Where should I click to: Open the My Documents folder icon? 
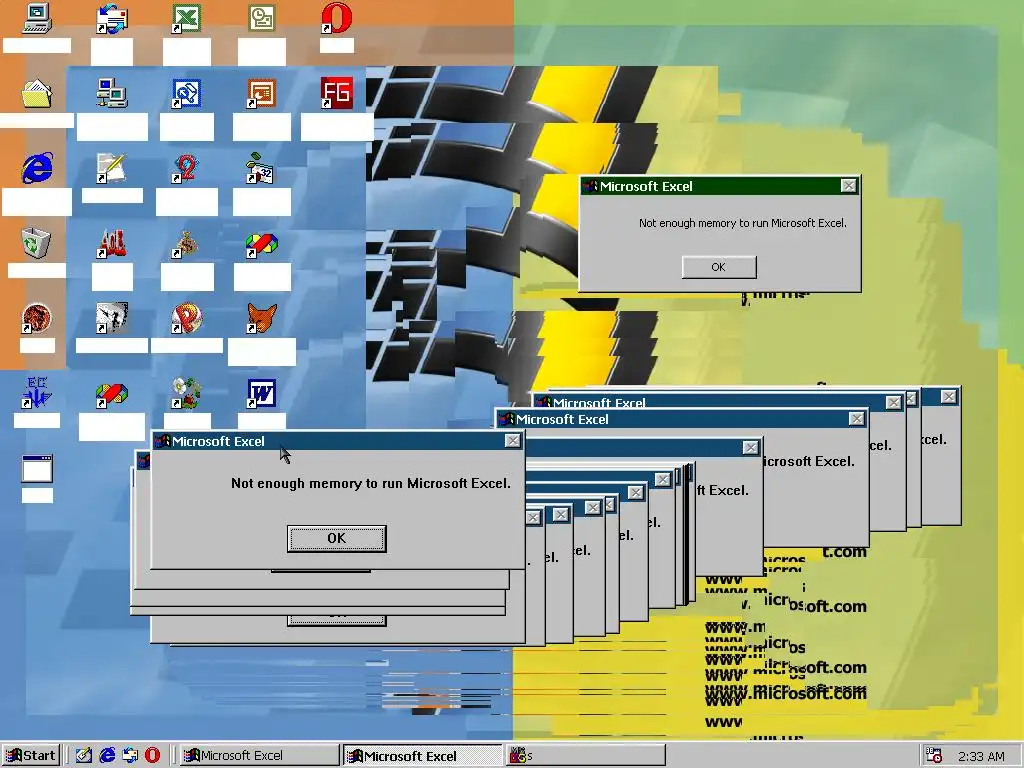[x=37, y=93]
